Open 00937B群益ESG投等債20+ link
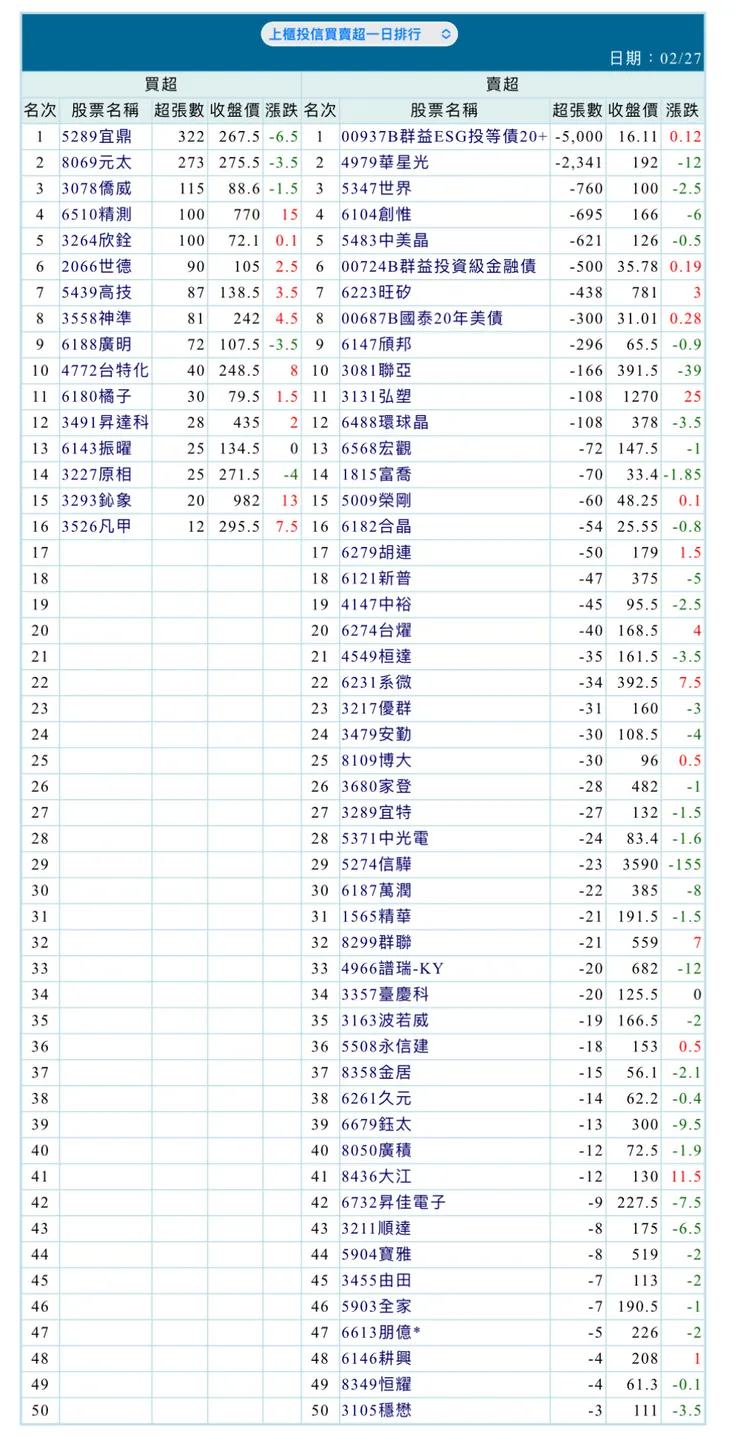The width and height of the screenshot is (740, 1443). click(444, 136)
